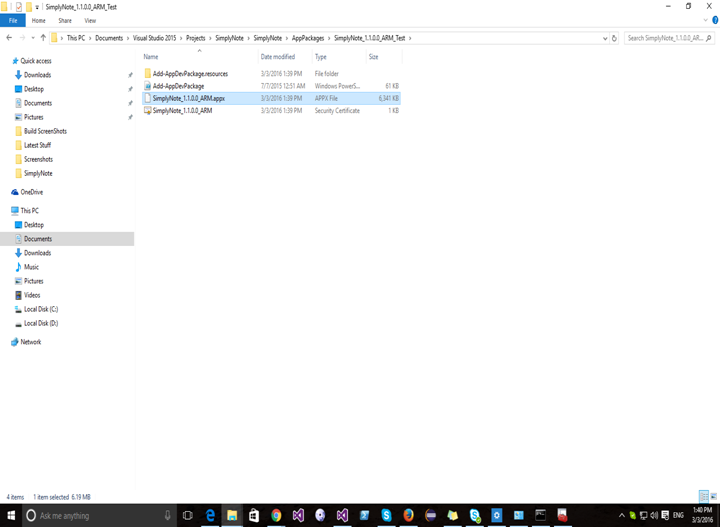Launch Google Chrome from taskbar
This screenshot has height=527, width=720.
[276, 516]
